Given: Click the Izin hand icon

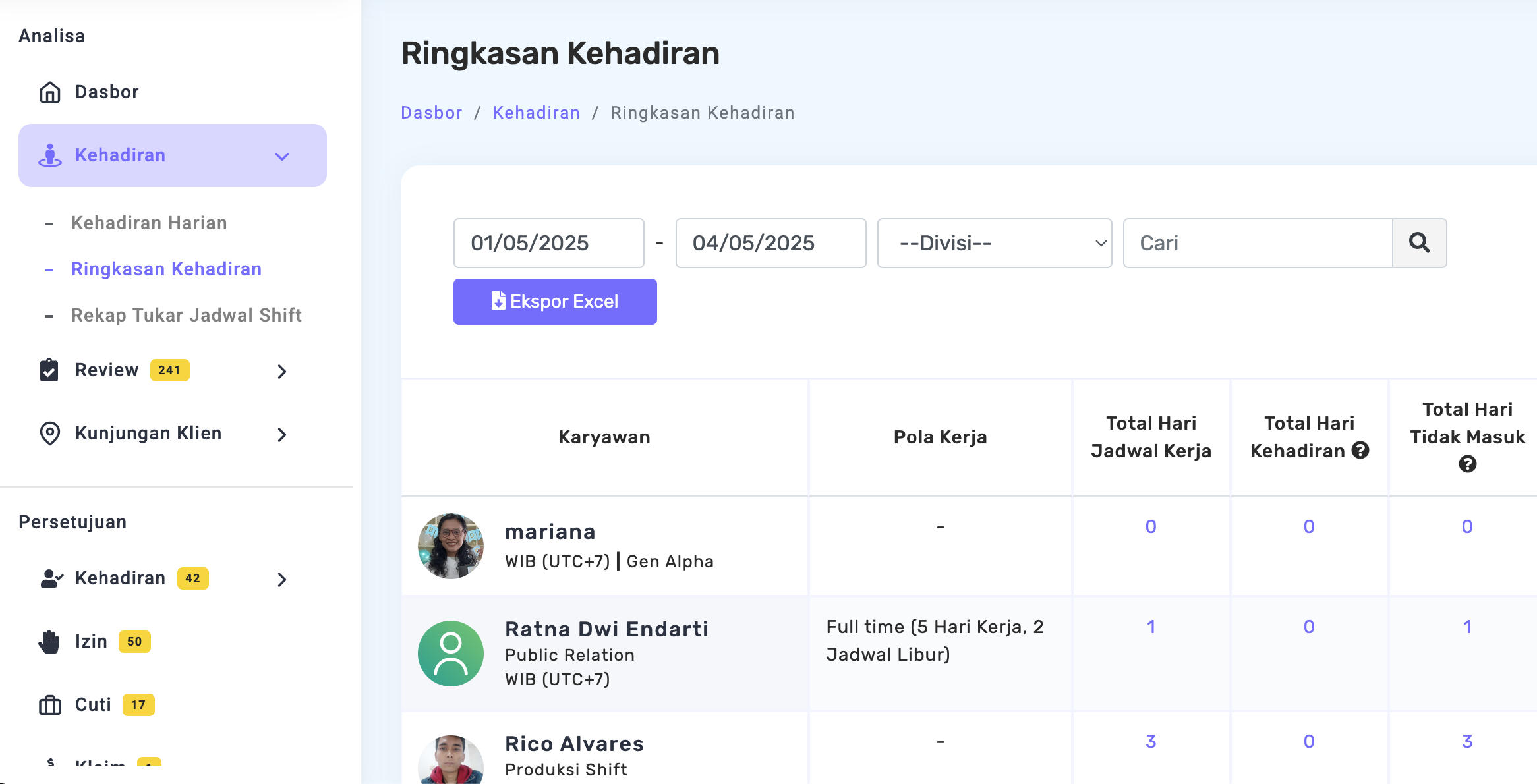Looking at the screenshot, I should coord(49,642).
